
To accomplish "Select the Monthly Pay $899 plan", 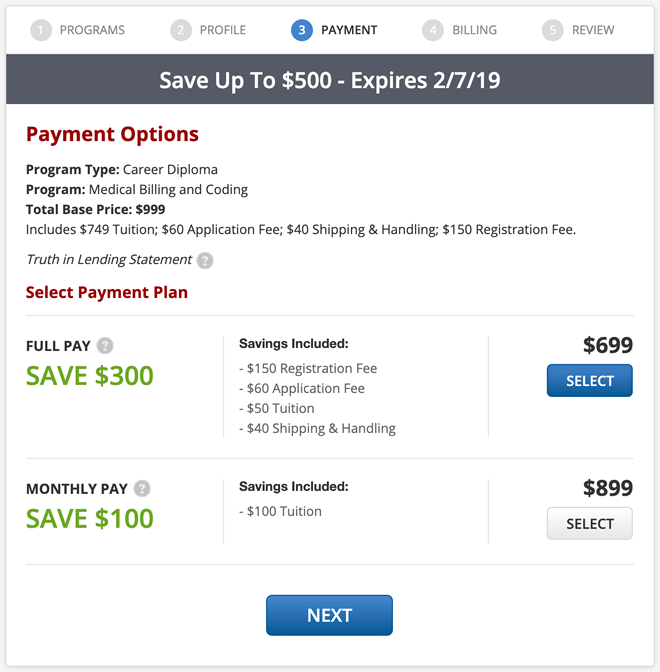I will (x=589, y=524).
